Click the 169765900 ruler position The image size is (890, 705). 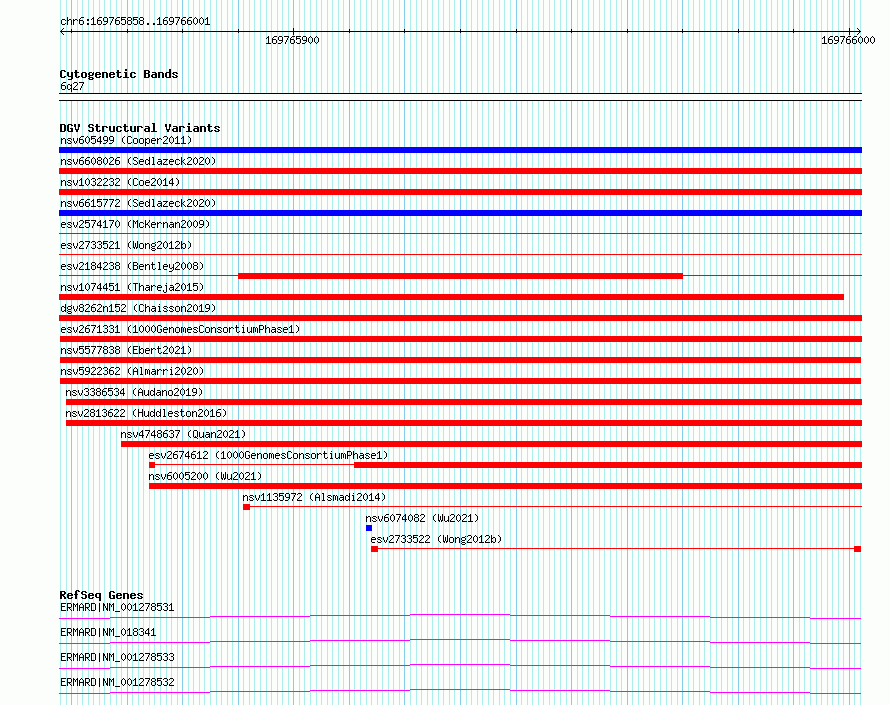(292, 40)
